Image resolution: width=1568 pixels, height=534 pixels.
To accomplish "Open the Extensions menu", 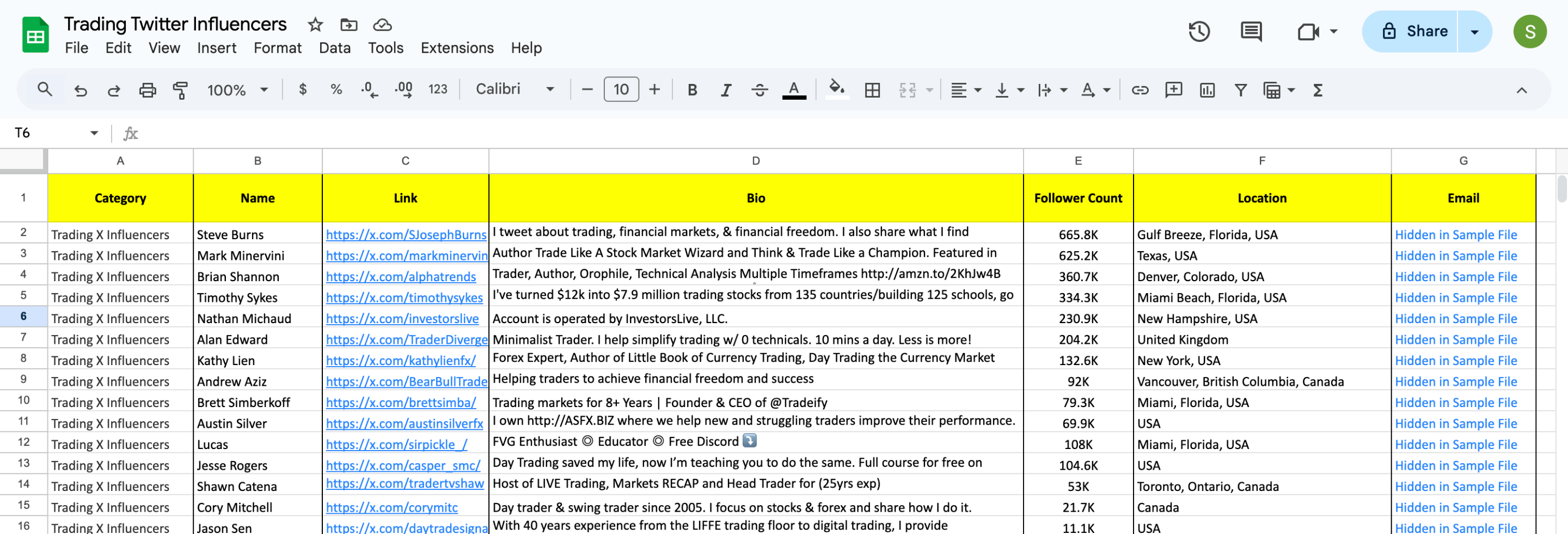I will coord(457,48).
